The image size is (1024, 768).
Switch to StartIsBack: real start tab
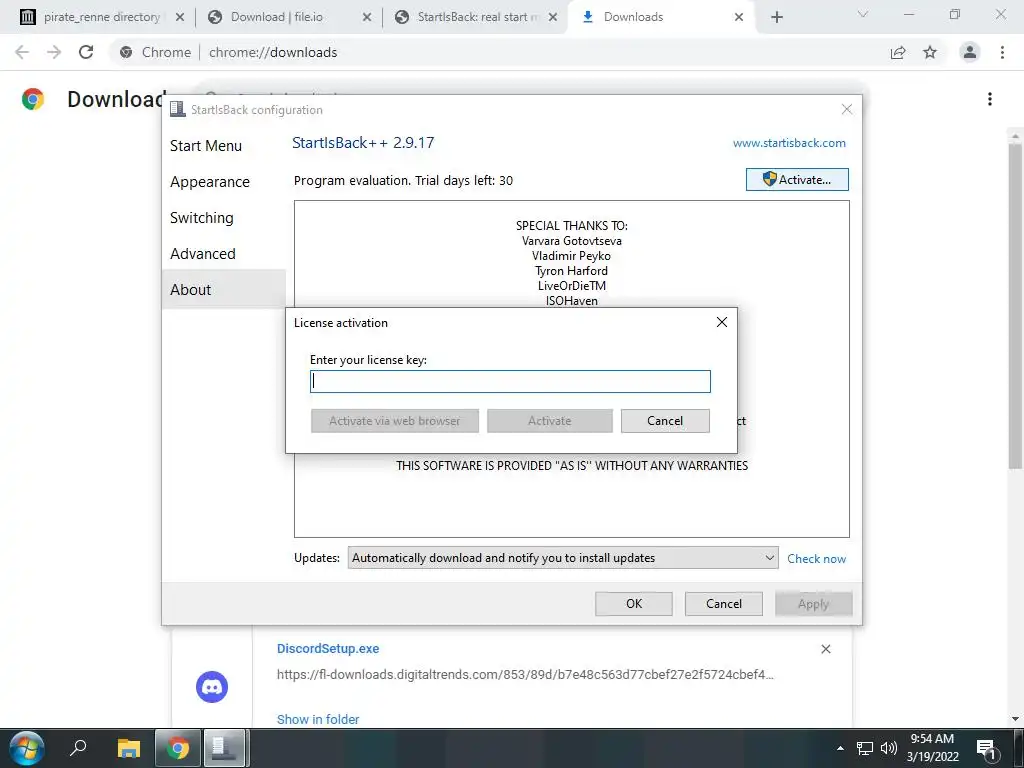[x=476, y=17]
